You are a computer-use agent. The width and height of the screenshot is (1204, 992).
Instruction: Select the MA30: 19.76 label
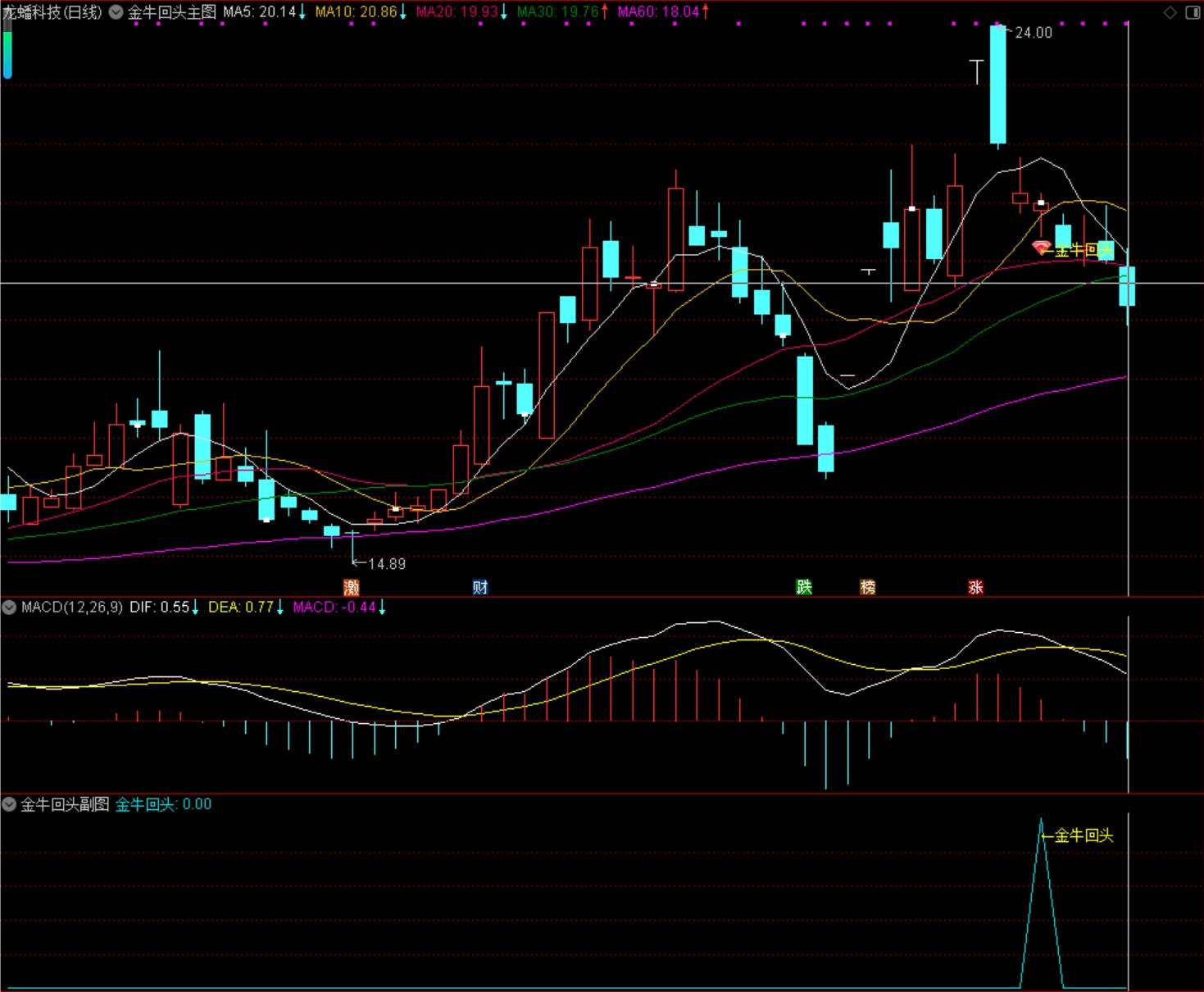558,12
